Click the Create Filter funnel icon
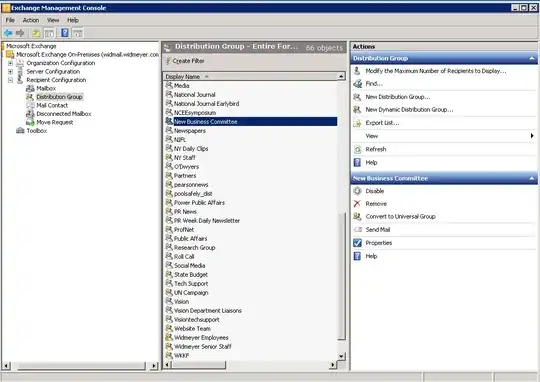The width and height of the screenshot is (540, 382). pos(168,61)
